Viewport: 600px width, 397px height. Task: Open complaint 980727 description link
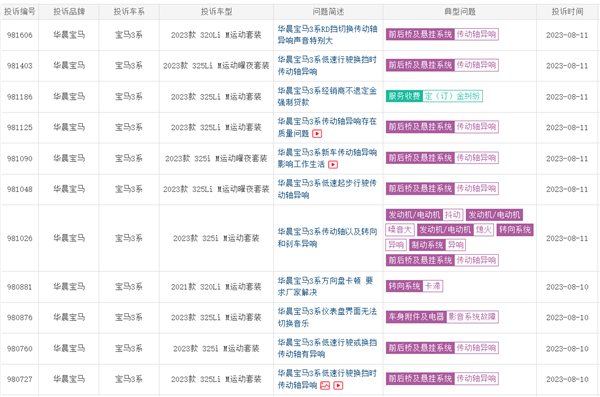[327, 379]
